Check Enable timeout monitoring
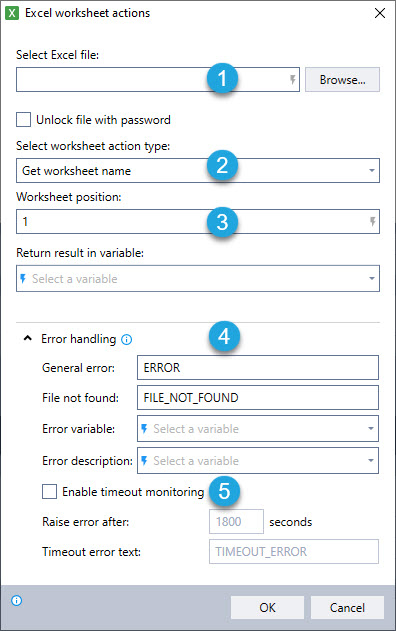 pos(50,491)
